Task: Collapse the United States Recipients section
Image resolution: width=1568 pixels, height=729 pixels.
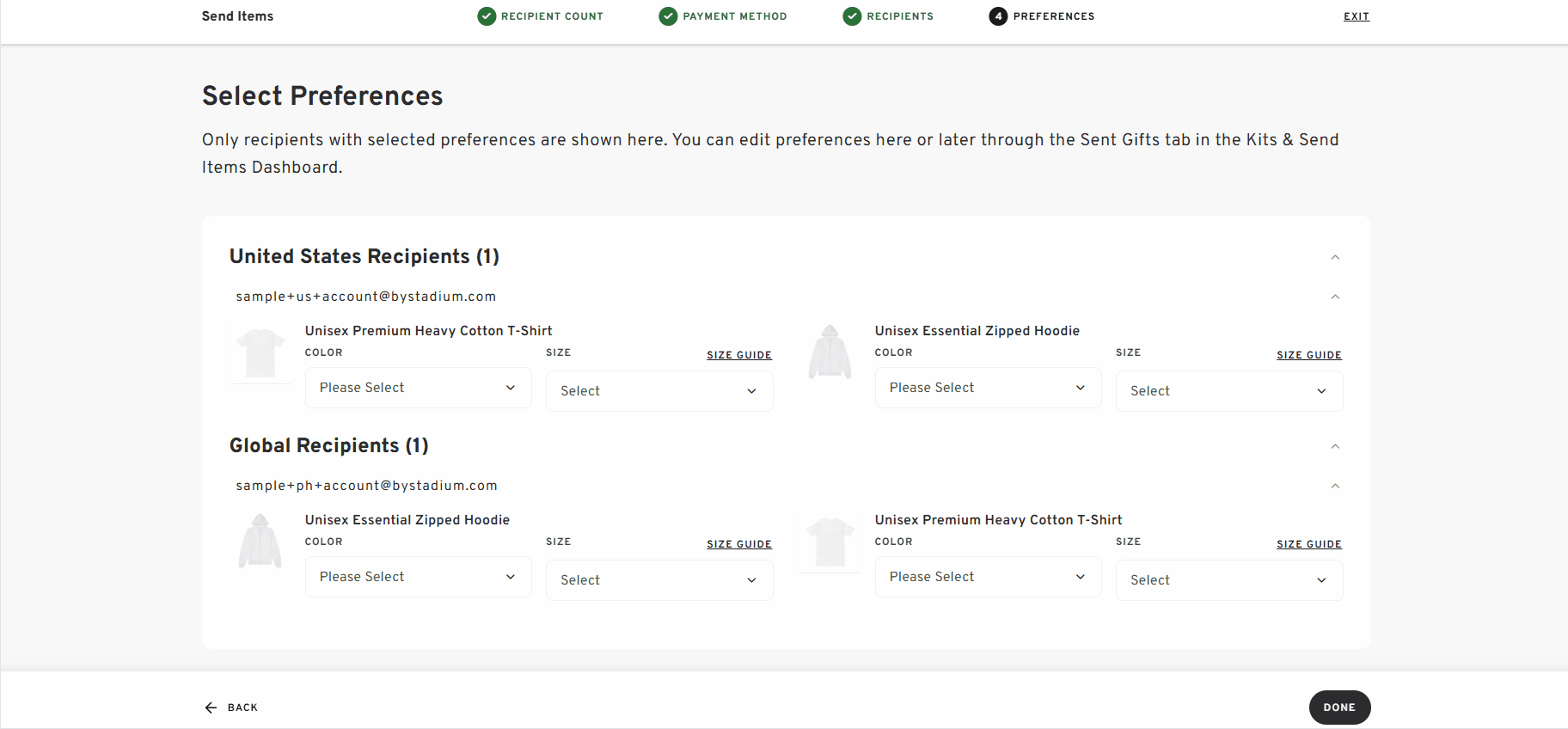Action: coord(1335,257)
